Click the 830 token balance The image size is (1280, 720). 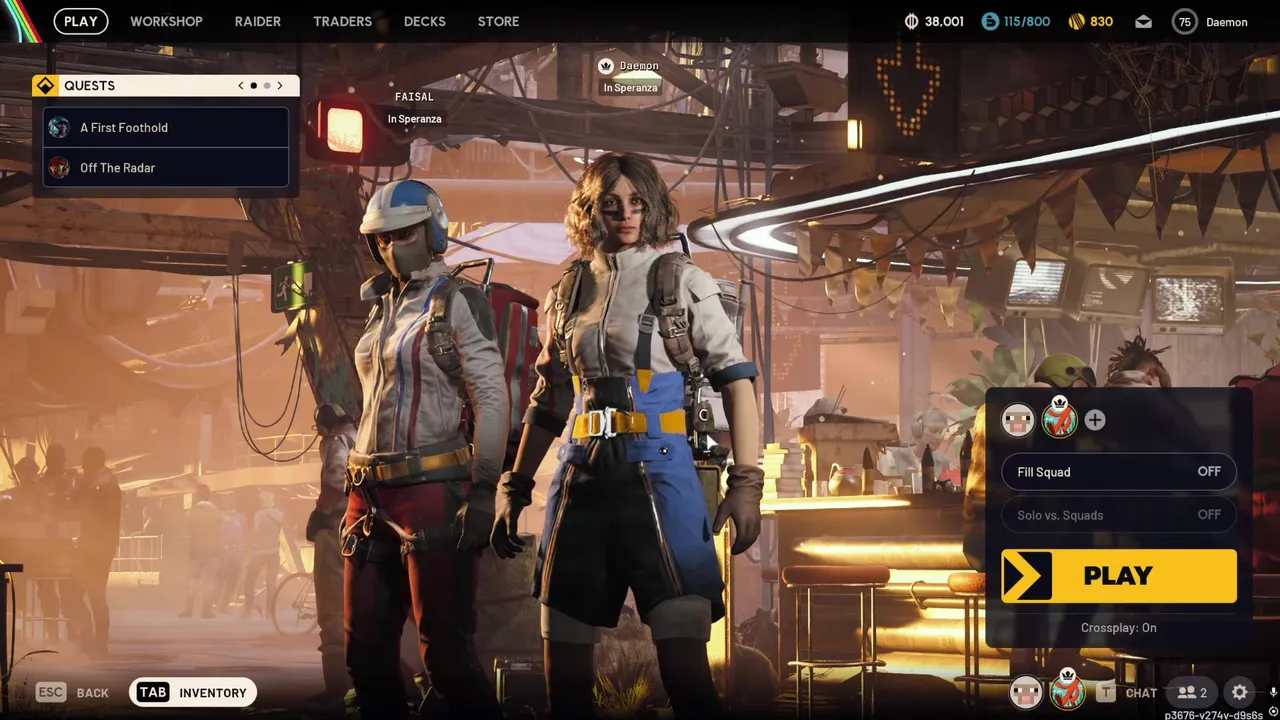(1101, 21)
